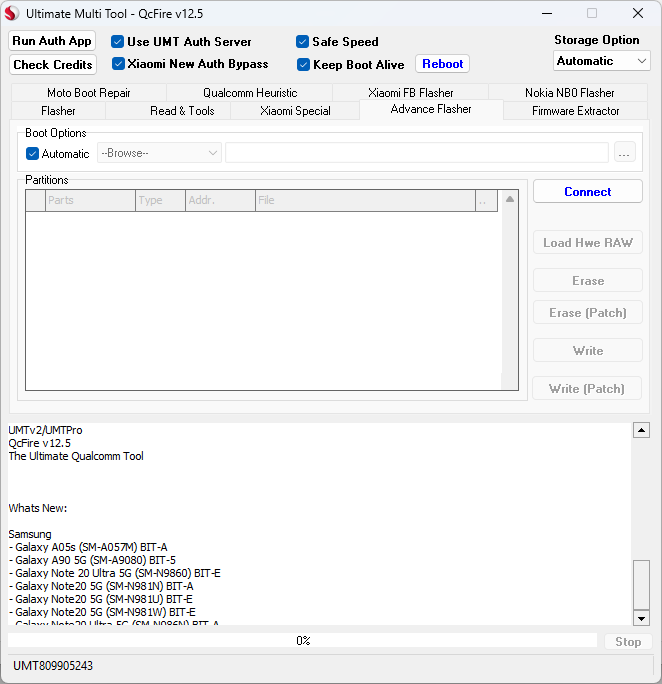Click the Galaxy Note20 5G (SM-N981W) entry

click(x=102, y=612)
